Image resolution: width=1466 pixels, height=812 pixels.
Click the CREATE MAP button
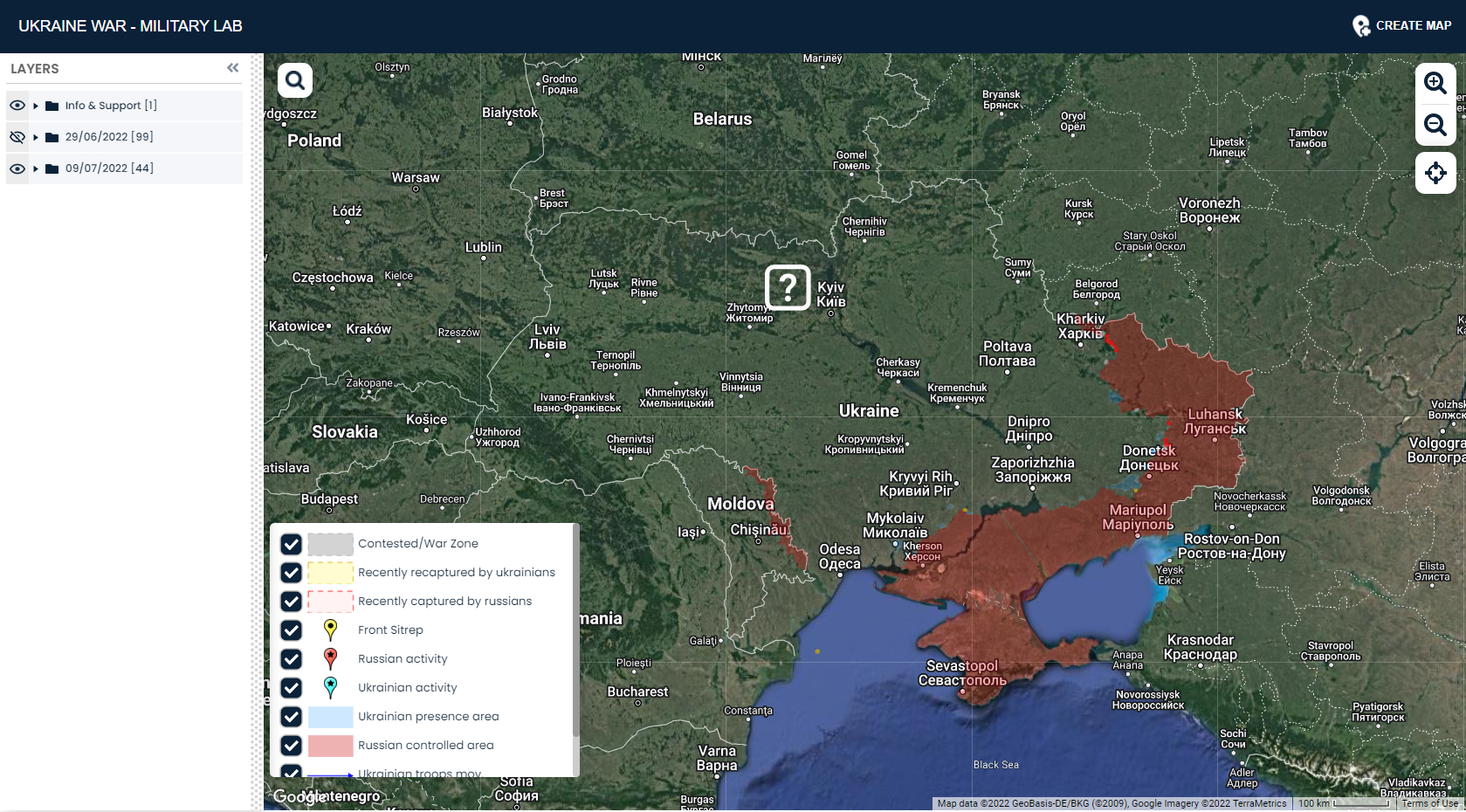[x=1401, y=25]
